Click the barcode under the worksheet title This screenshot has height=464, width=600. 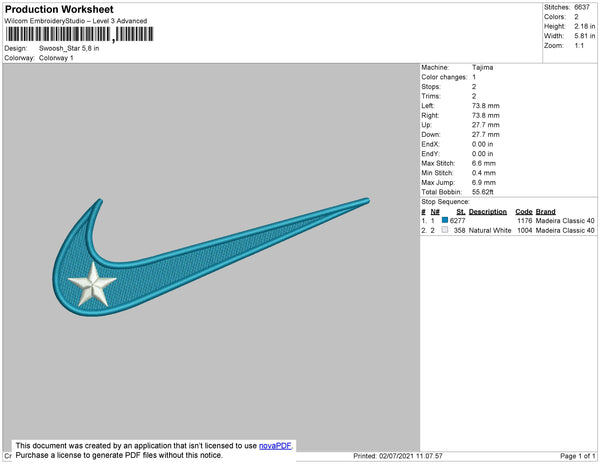click(x=80, y=34)
